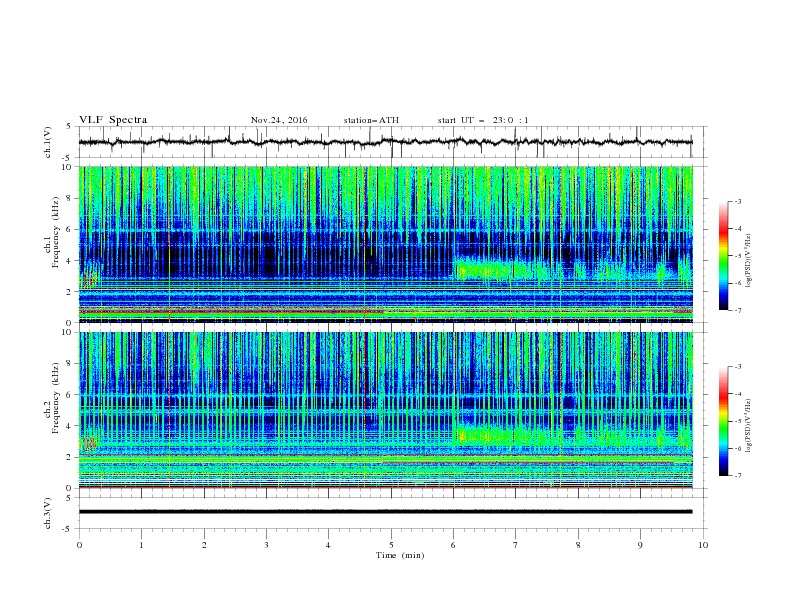Click the x-axis tick label "3"

[266, 545]
